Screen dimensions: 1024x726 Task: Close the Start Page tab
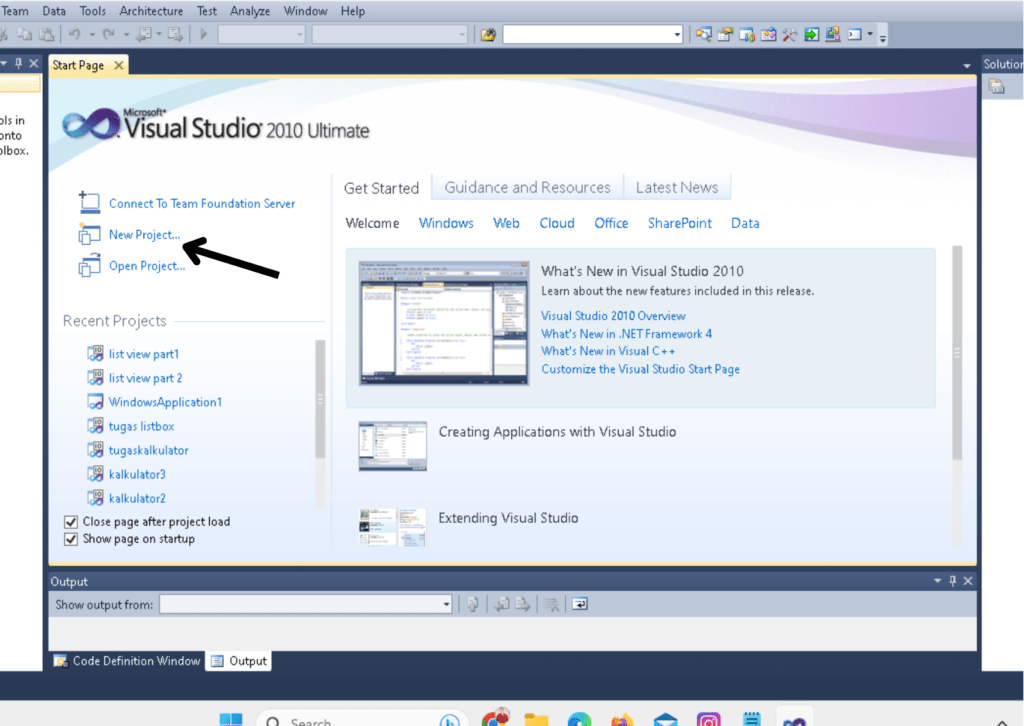[118, 65]
